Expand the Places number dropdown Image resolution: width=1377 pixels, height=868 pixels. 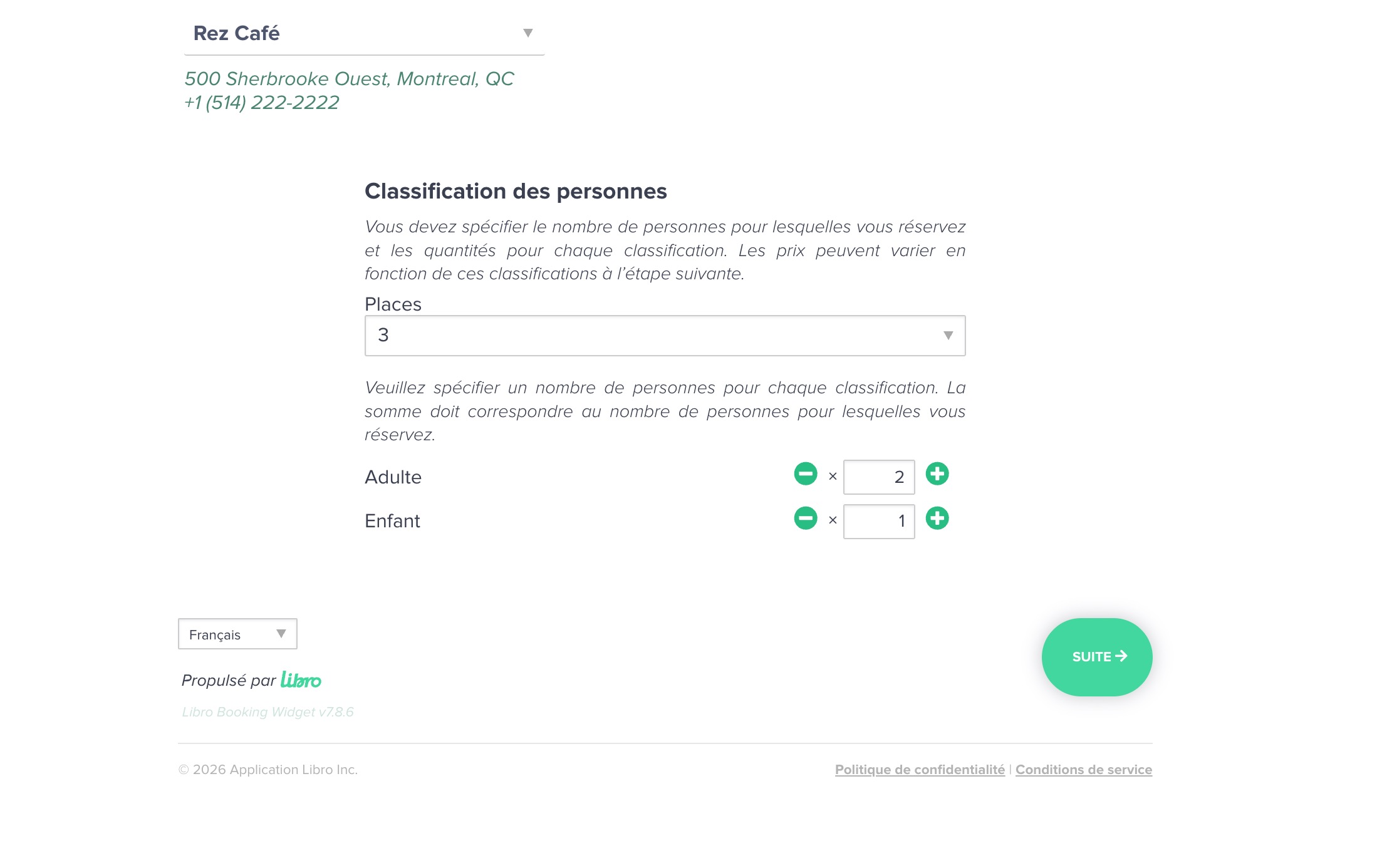tap(665, 336)
